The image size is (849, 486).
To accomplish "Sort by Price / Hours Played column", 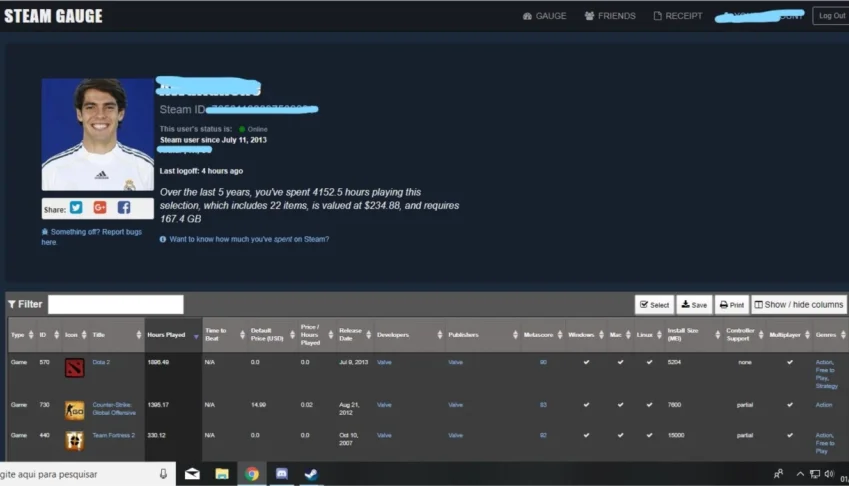I will point(316,335).
